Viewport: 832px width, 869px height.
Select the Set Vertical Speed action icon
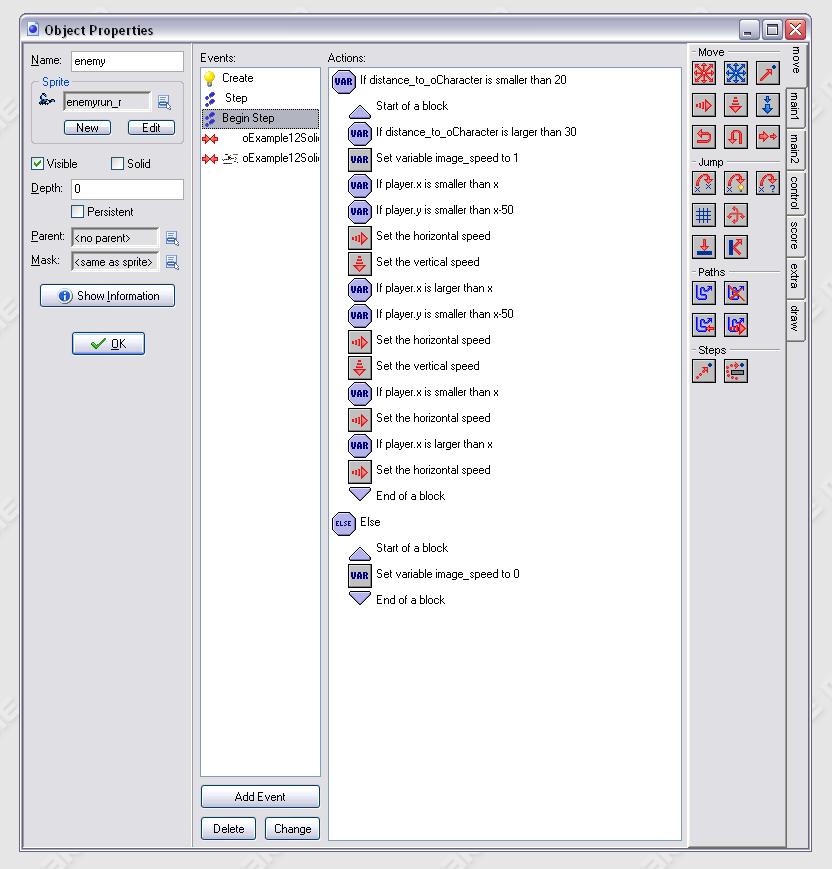[735, 105]
